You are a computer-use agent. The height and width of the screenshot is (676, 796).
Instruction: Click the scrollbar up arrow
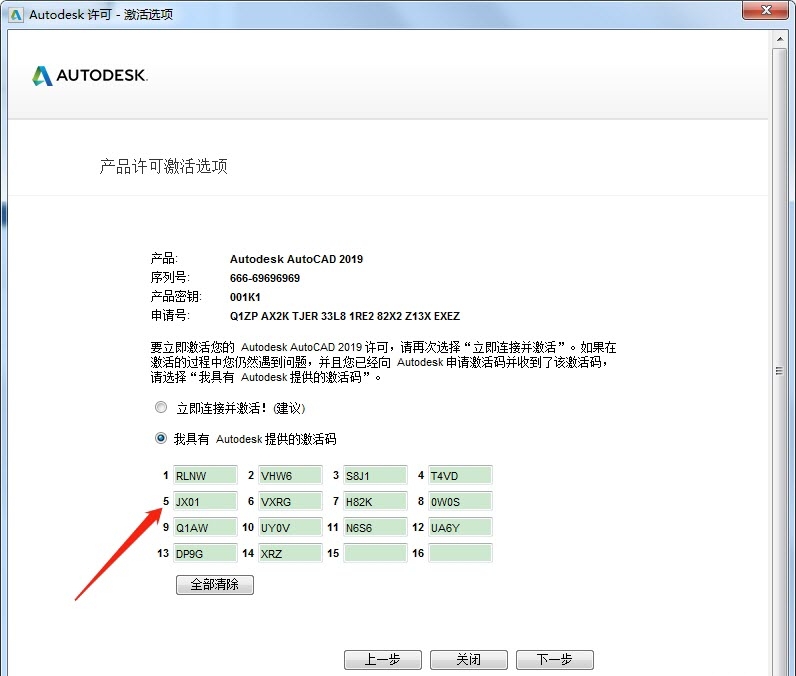pos(780,39)
